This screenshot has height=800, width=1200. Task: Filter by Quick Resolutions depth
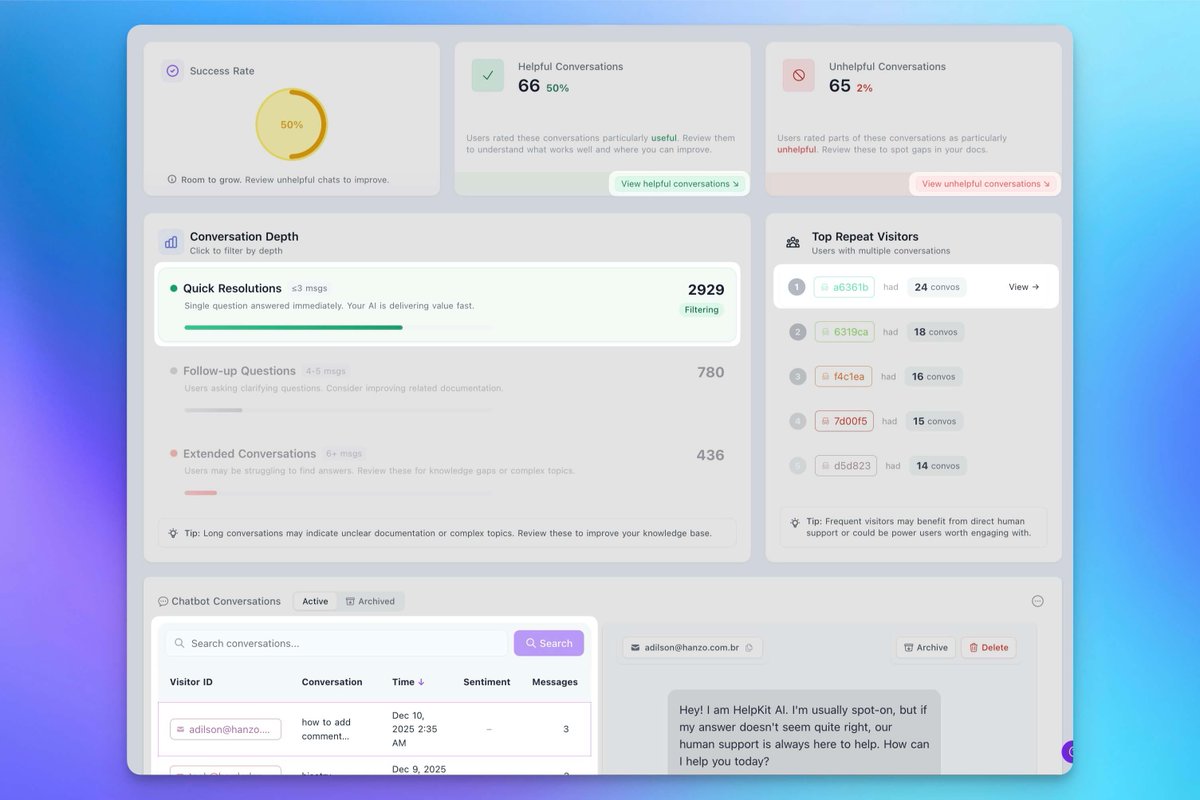[x=447, y=305]
